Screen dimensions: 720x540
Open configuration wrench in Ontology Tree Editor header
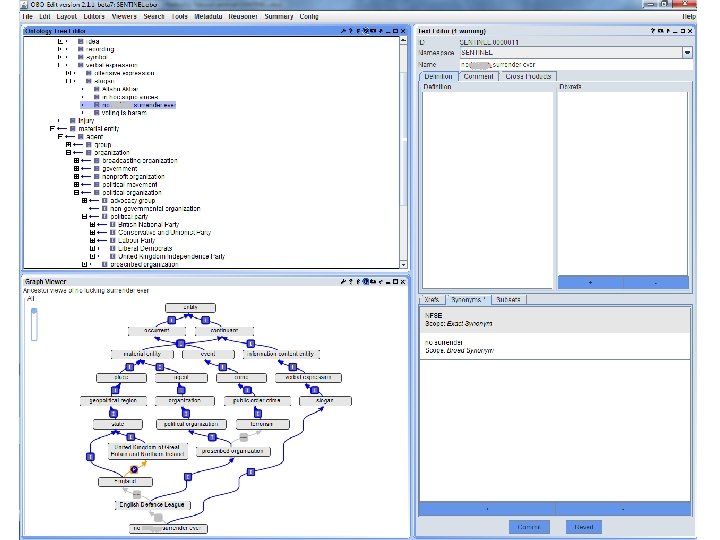(x=343, y=31)
